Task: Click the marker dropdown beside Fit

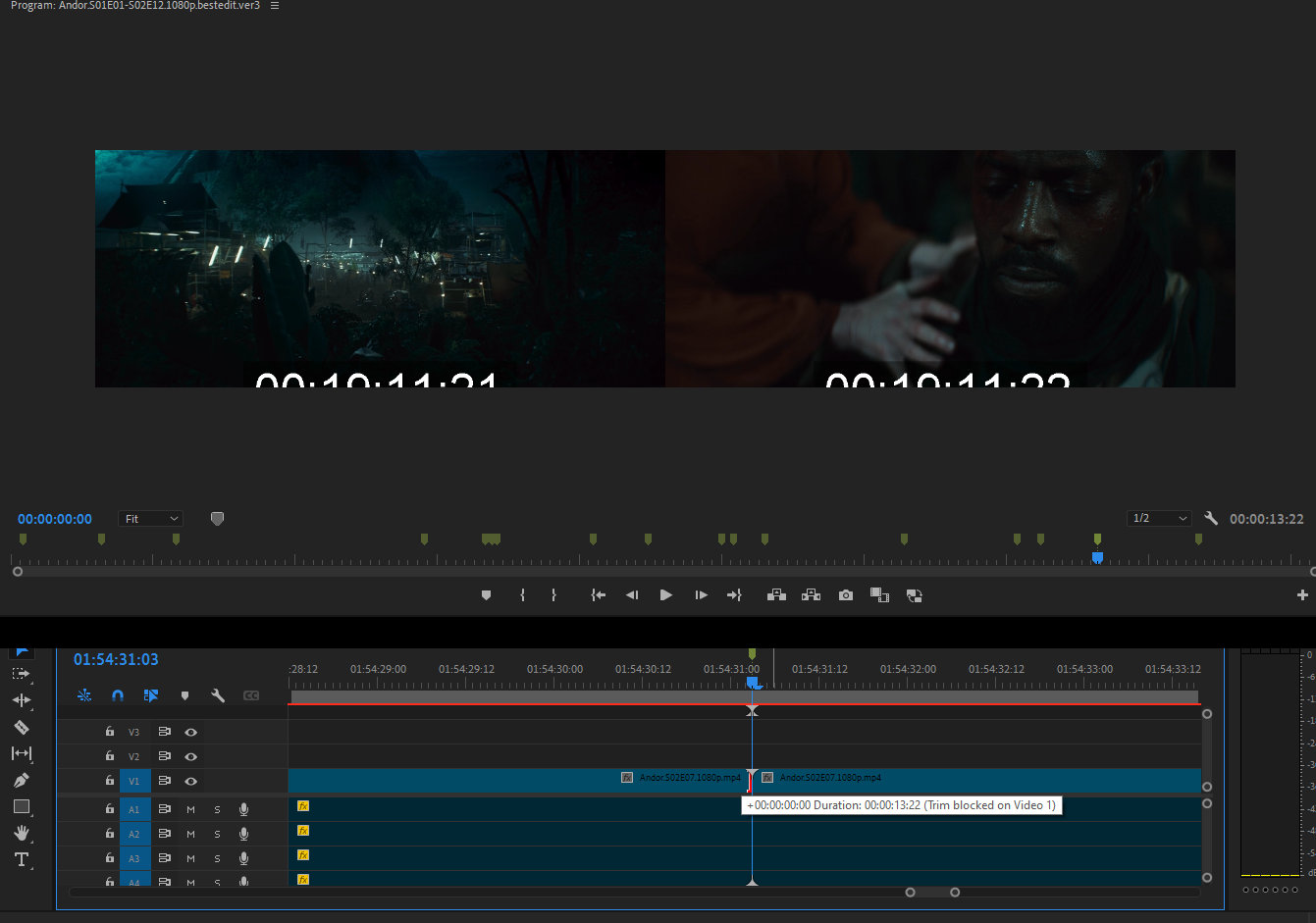Action: click(x=218, y=518)
